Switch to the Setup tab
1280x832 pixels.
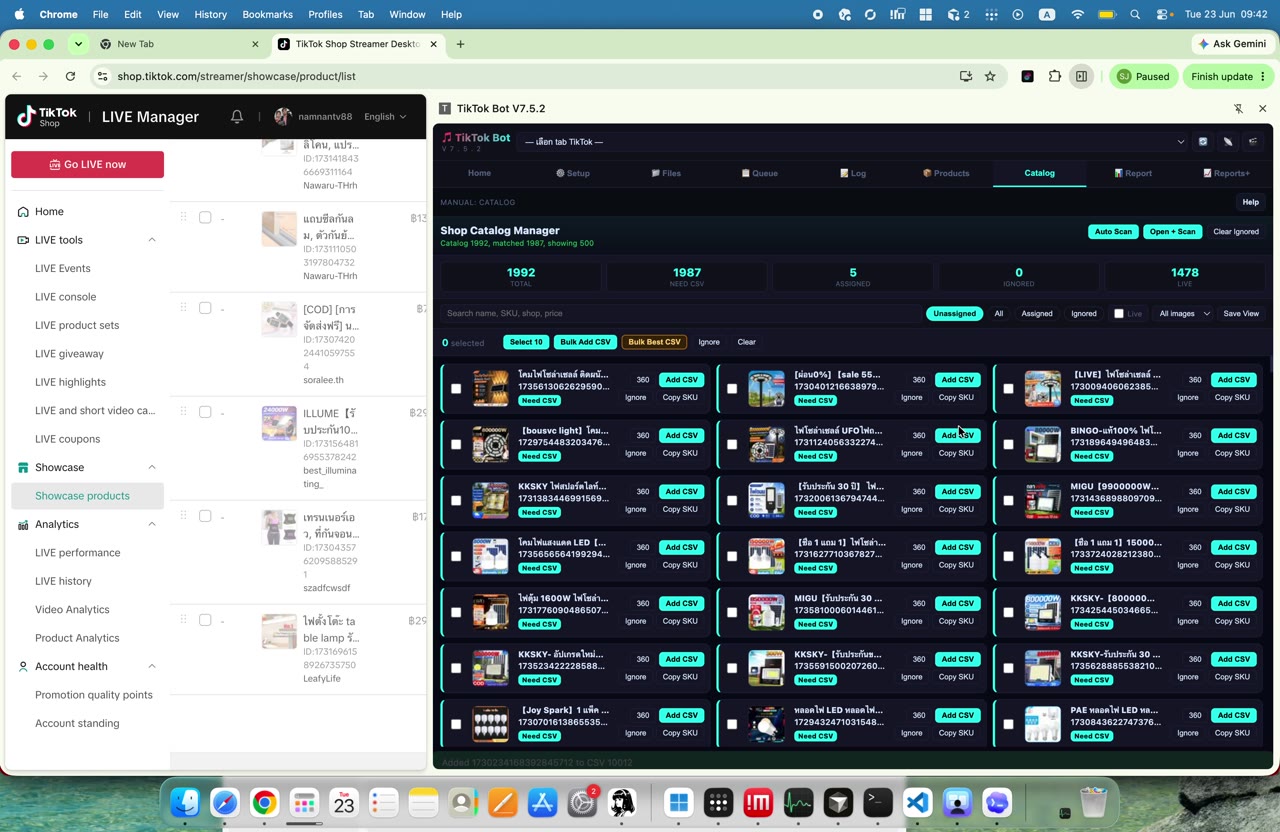click(x=573, y=173)
